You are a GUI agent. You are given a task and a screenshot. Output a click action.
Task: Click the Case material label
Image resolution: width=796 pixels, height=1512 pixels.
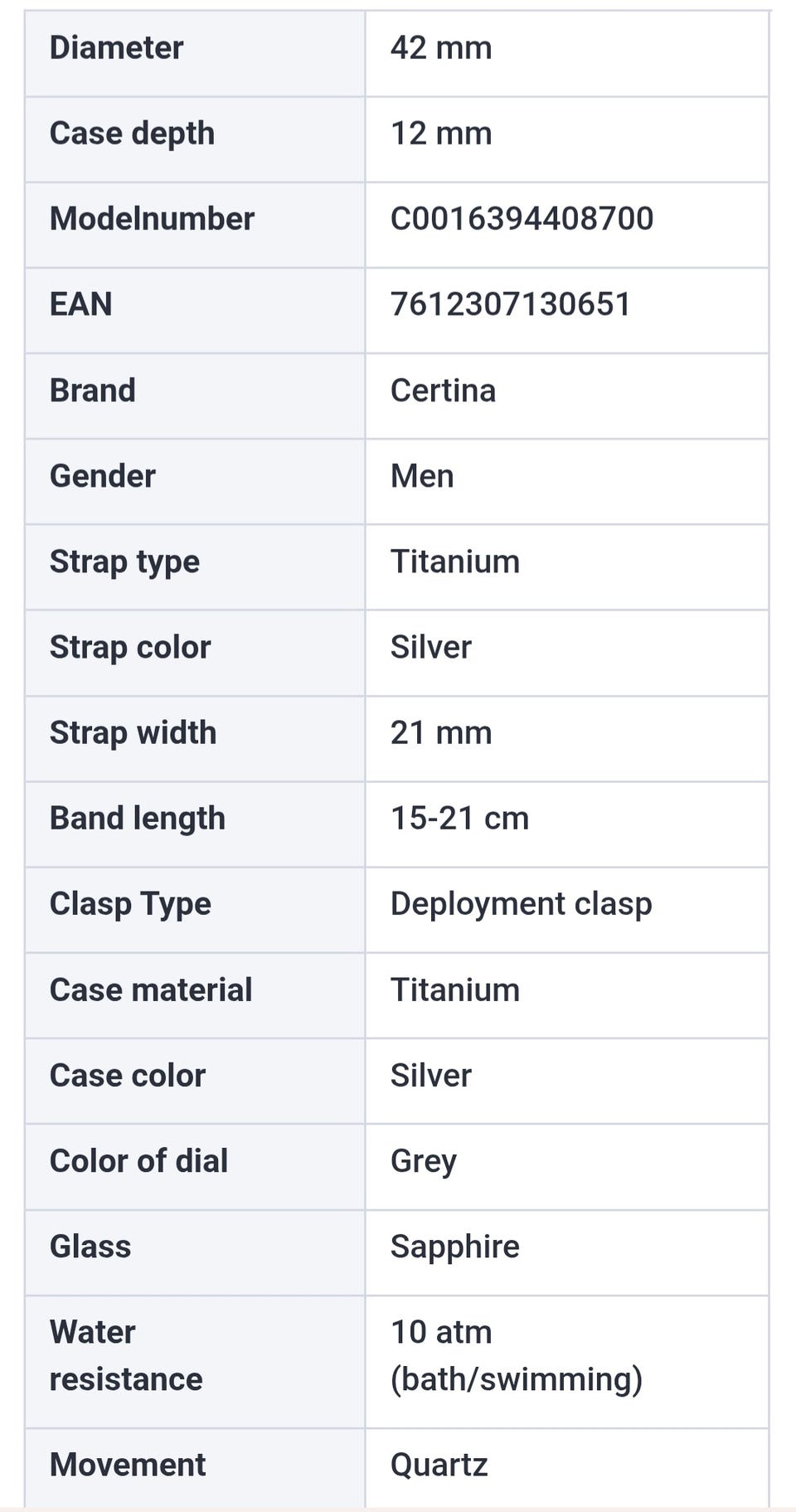click(150, 989)
